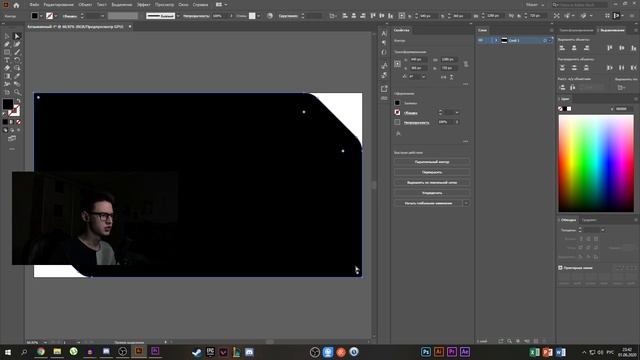Image resolution: width=640 pixels, height=360 pixels.
Task: Select the Pen tool
Action: coord(7,44)
